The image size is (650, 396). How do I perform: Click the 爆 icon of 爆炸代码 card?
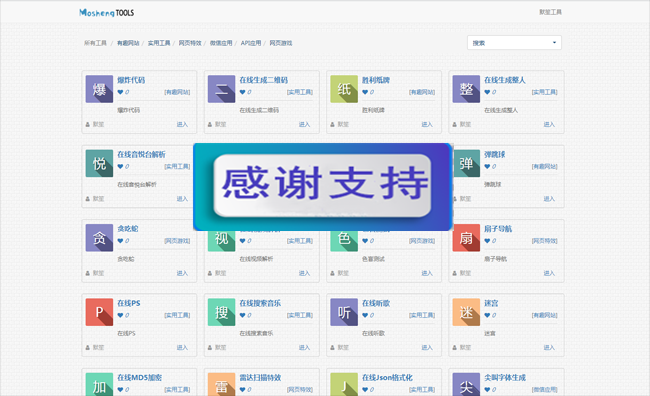point(99,89)
